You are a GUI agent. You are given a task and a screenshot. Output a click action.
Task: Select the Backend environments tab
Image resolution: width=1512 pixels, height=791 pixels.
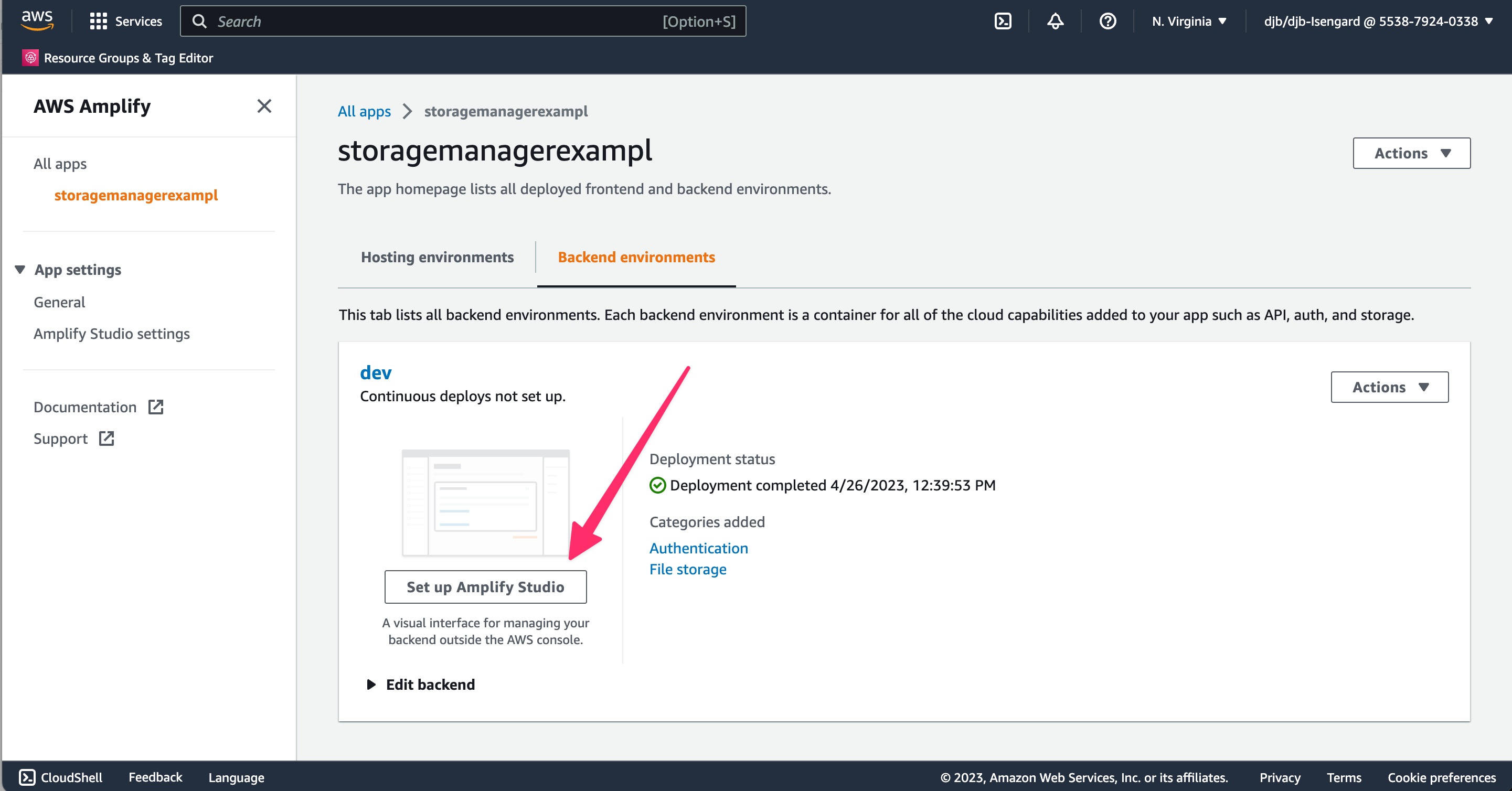(636, 257)
